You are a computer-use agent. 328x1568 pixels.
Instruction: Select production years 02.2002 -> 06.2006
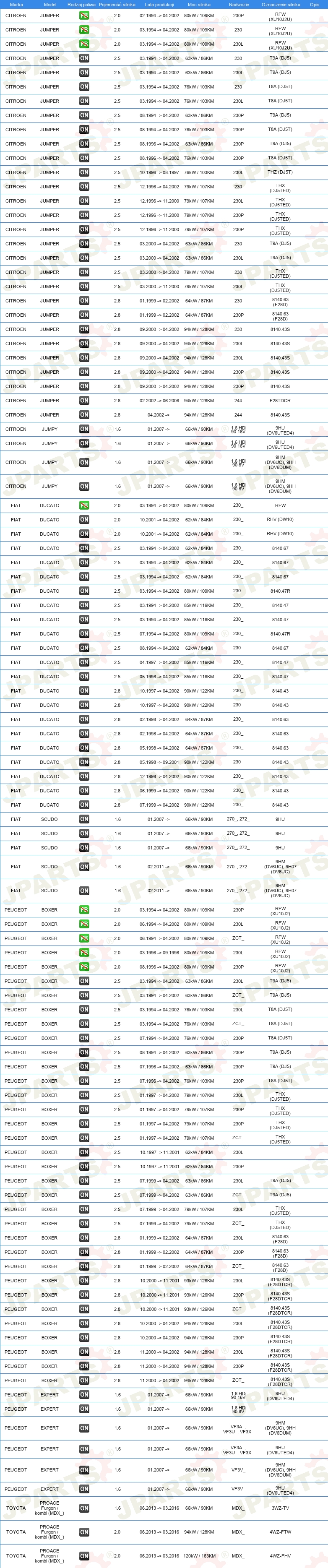tap(159, 401)
